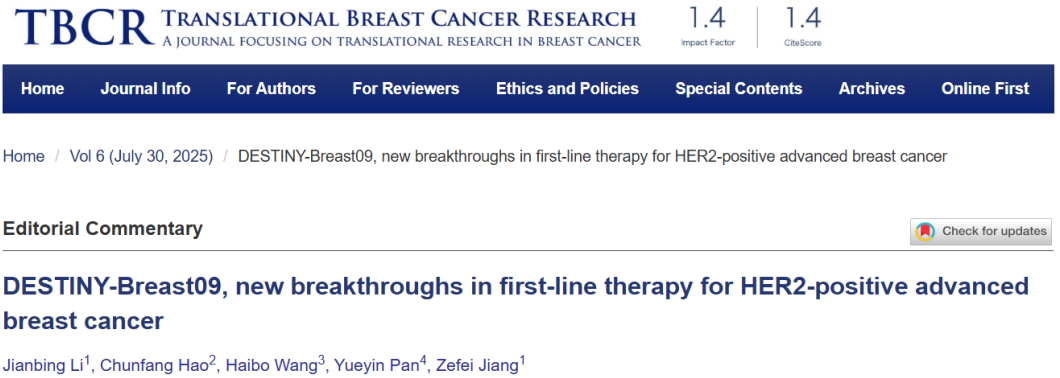Viewport: 1060px width, 378px height.
Task: Open the Home menu item
Action: (x=43, y=89)
